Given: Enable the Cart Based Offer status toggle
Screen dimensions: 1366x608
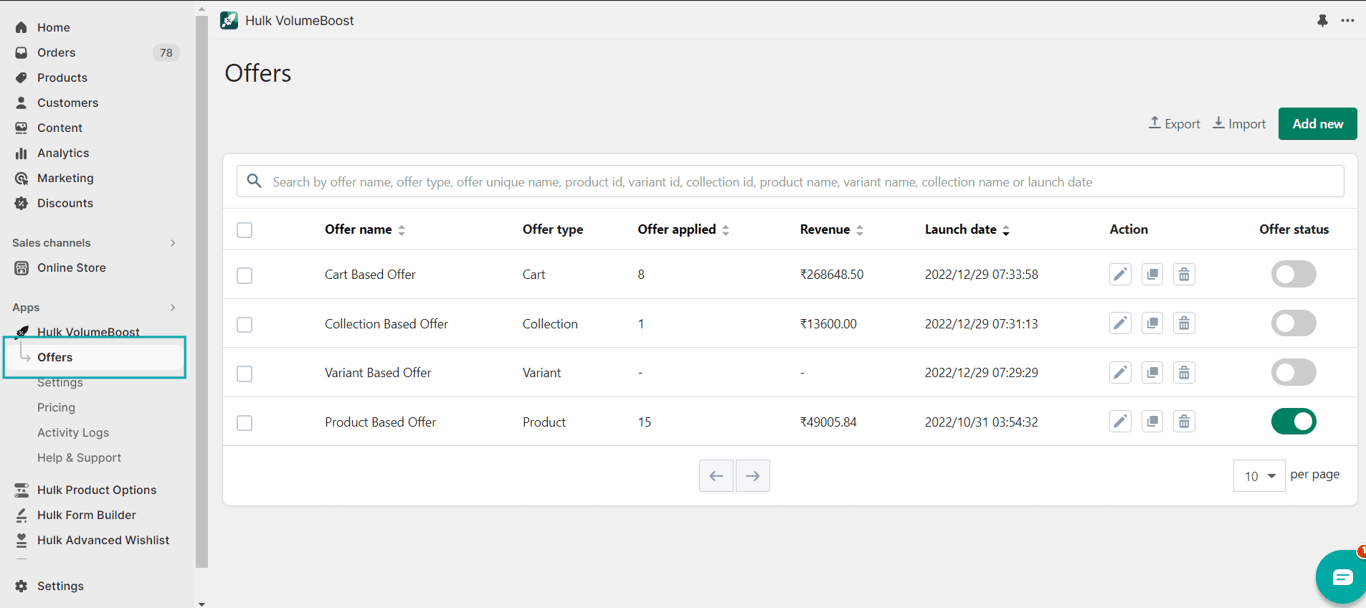Looking at the screenshot, I should (x=1293, y=274).
